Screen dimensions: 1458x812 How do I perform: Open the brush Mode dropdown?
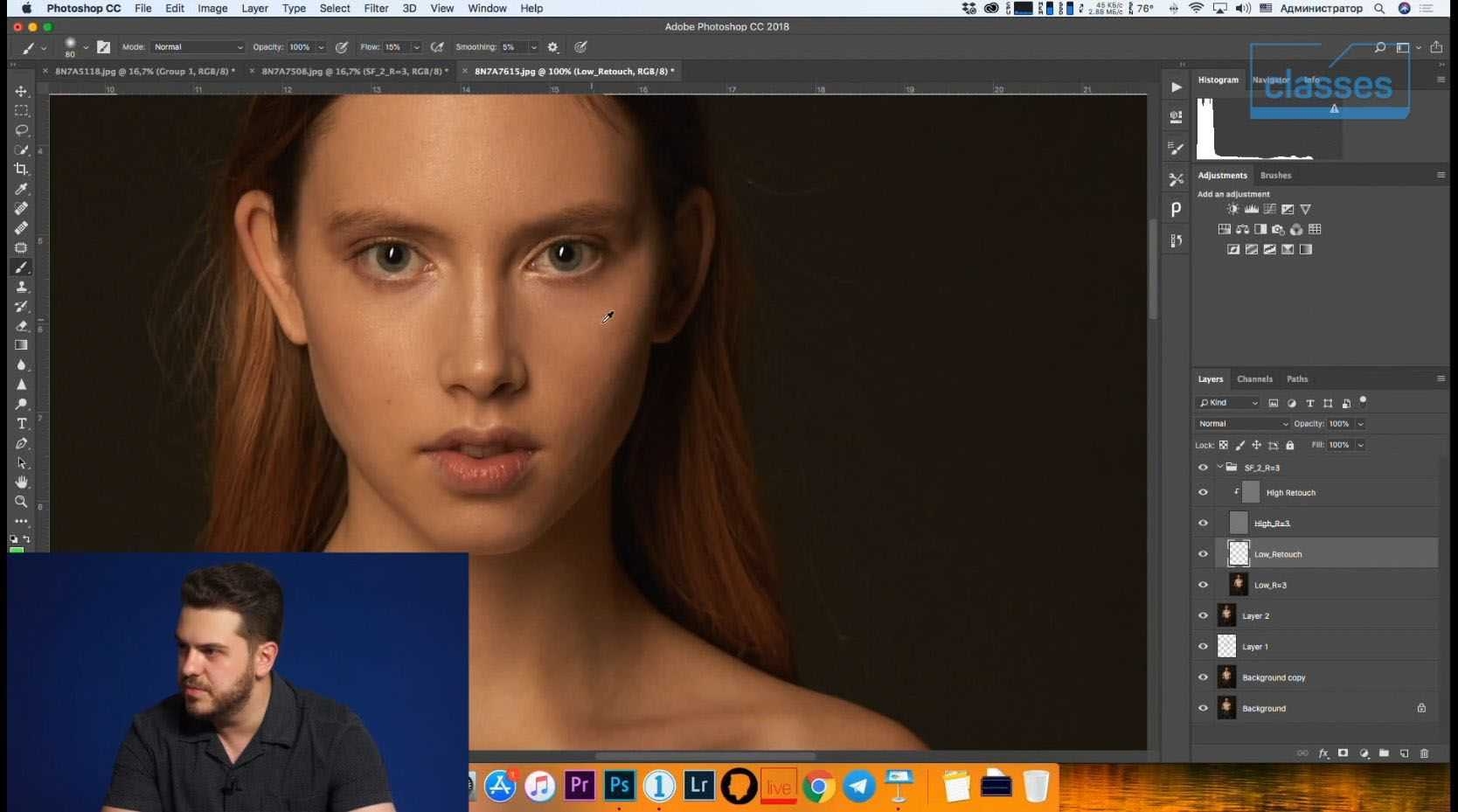pyautogui.click(x=198, y=47)
